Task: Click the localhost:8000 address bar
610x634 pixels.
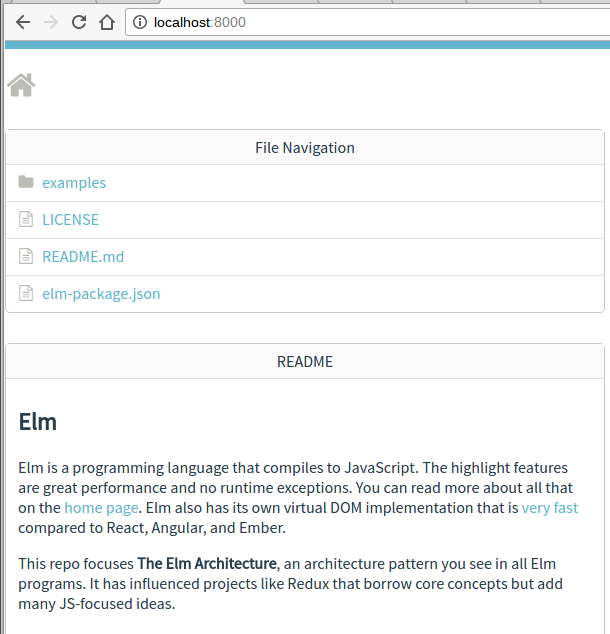Action: tap(370, 22)
